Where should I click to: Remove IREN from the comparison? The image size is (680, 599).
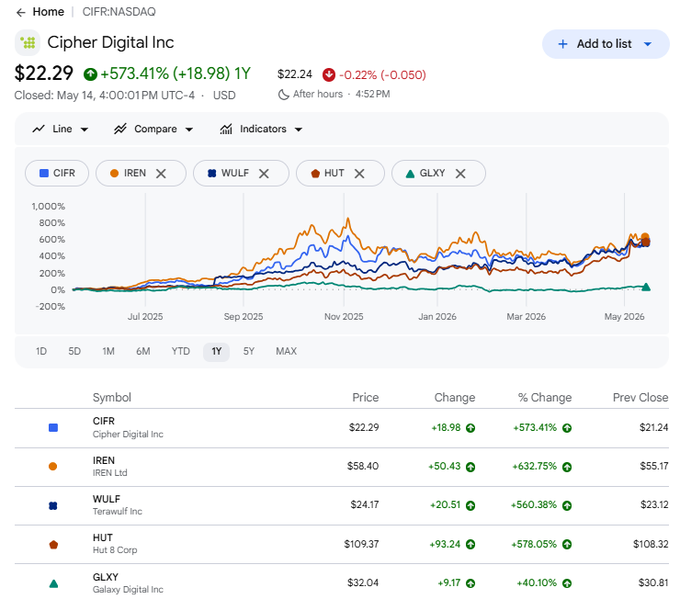pos(161,173)
